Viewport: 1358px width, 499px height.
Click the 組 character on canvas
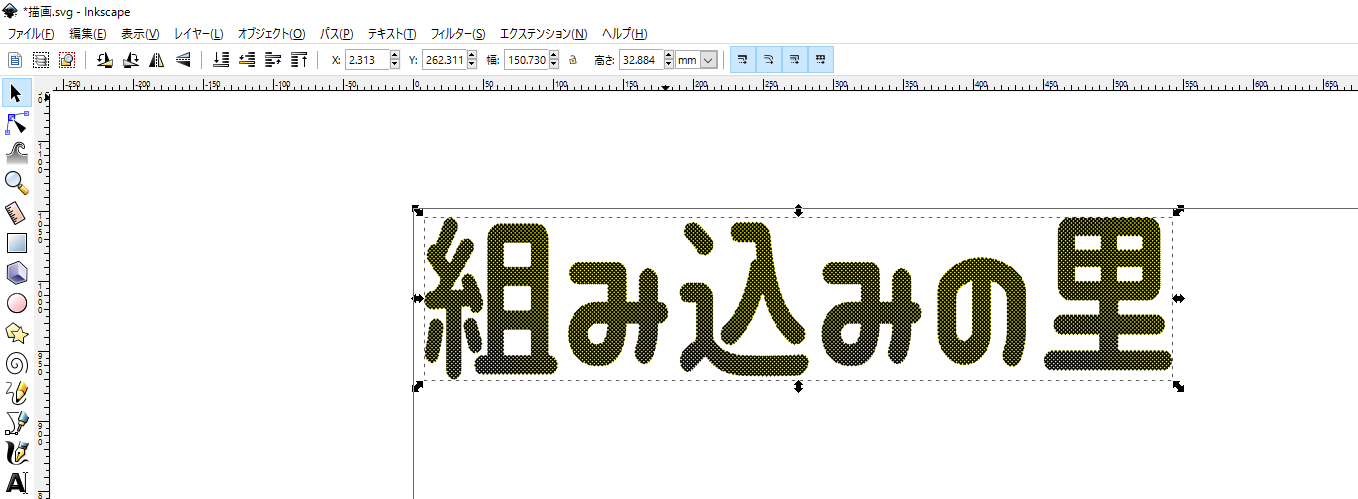(489, 300)
